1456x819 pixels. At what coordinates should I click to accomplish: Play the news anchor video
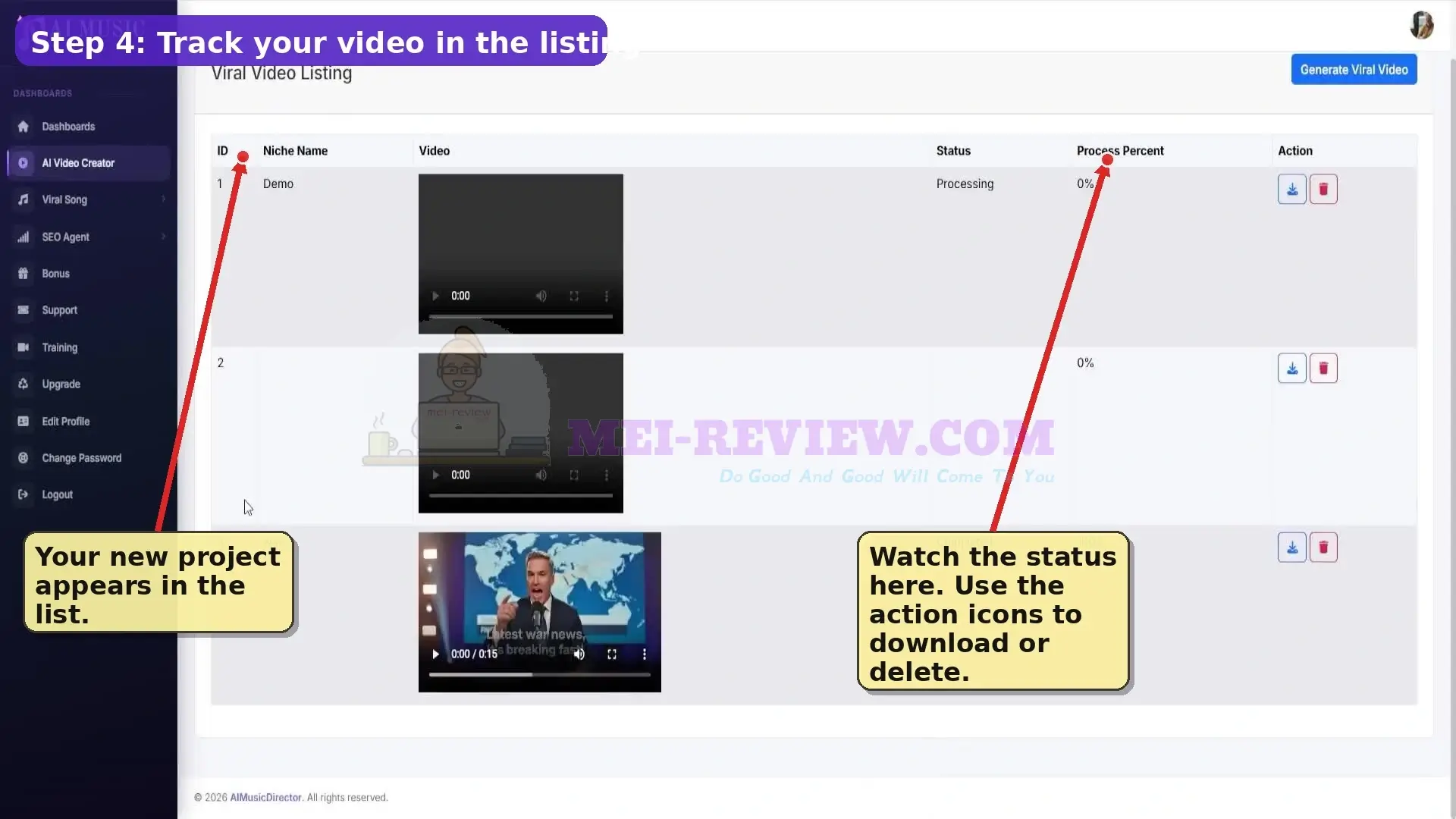(435, 654)
